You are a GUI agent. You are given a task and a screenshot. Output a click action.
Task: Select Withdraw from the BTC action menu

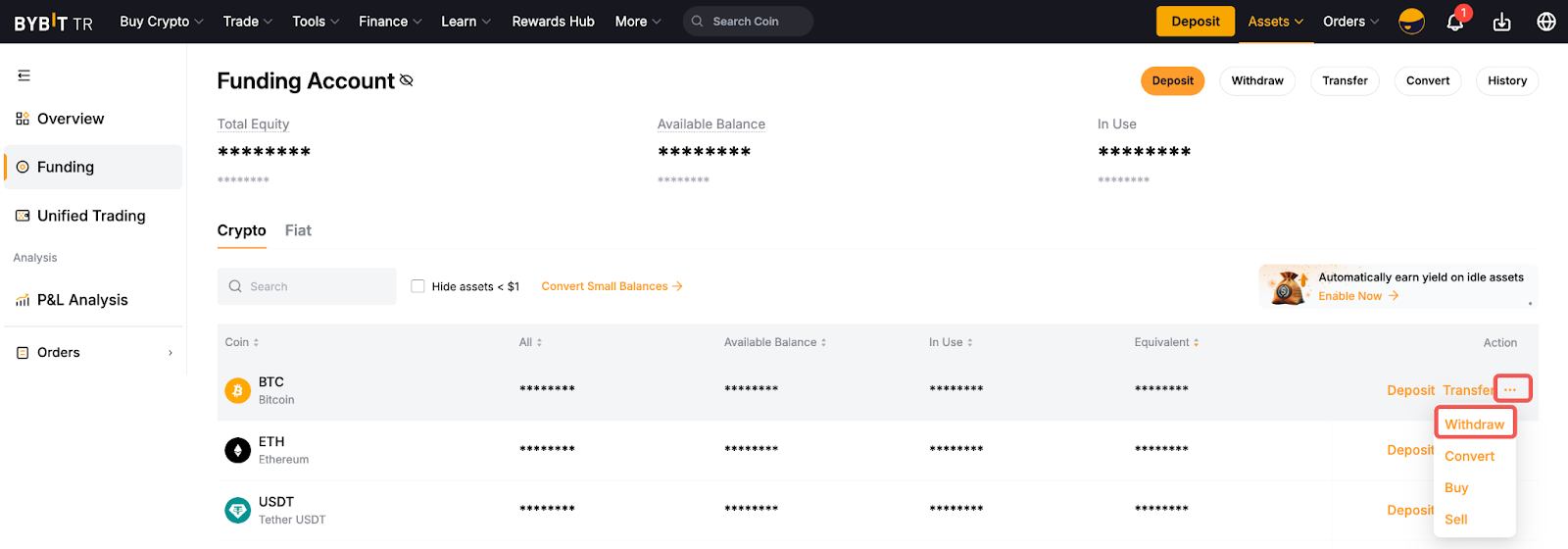tap(1474, 424)
